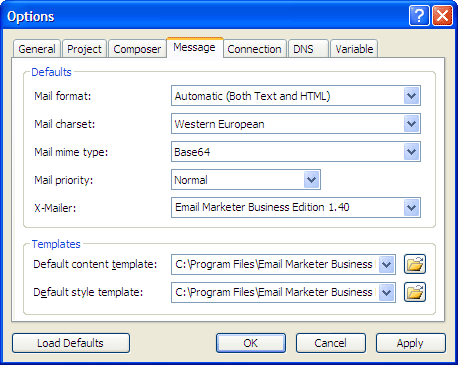Expand the Mail charset dropdown arrow
This screenshot has height=365, width=458.
[x=412, y=124]
